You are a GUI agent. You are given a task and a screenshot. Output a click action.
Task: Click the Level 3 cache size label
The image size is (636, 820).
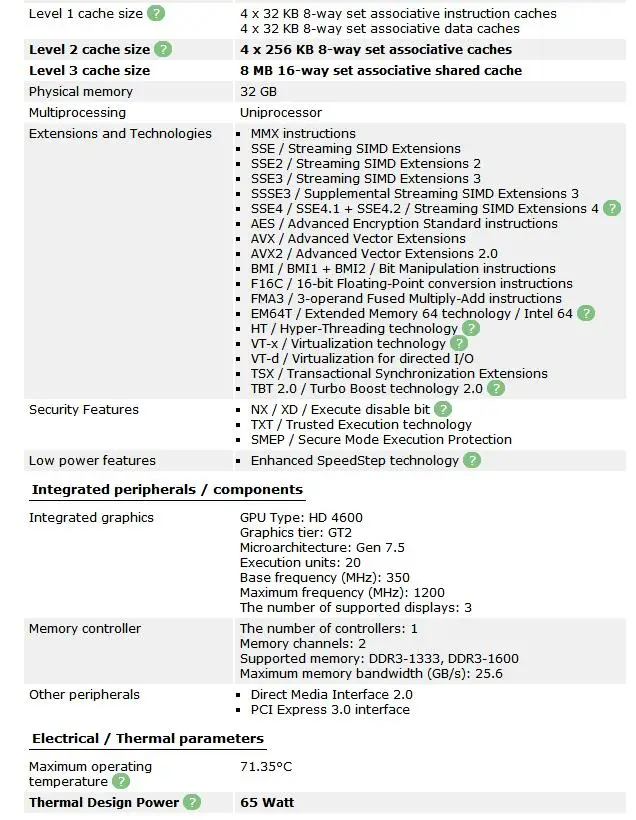(89, 71)
